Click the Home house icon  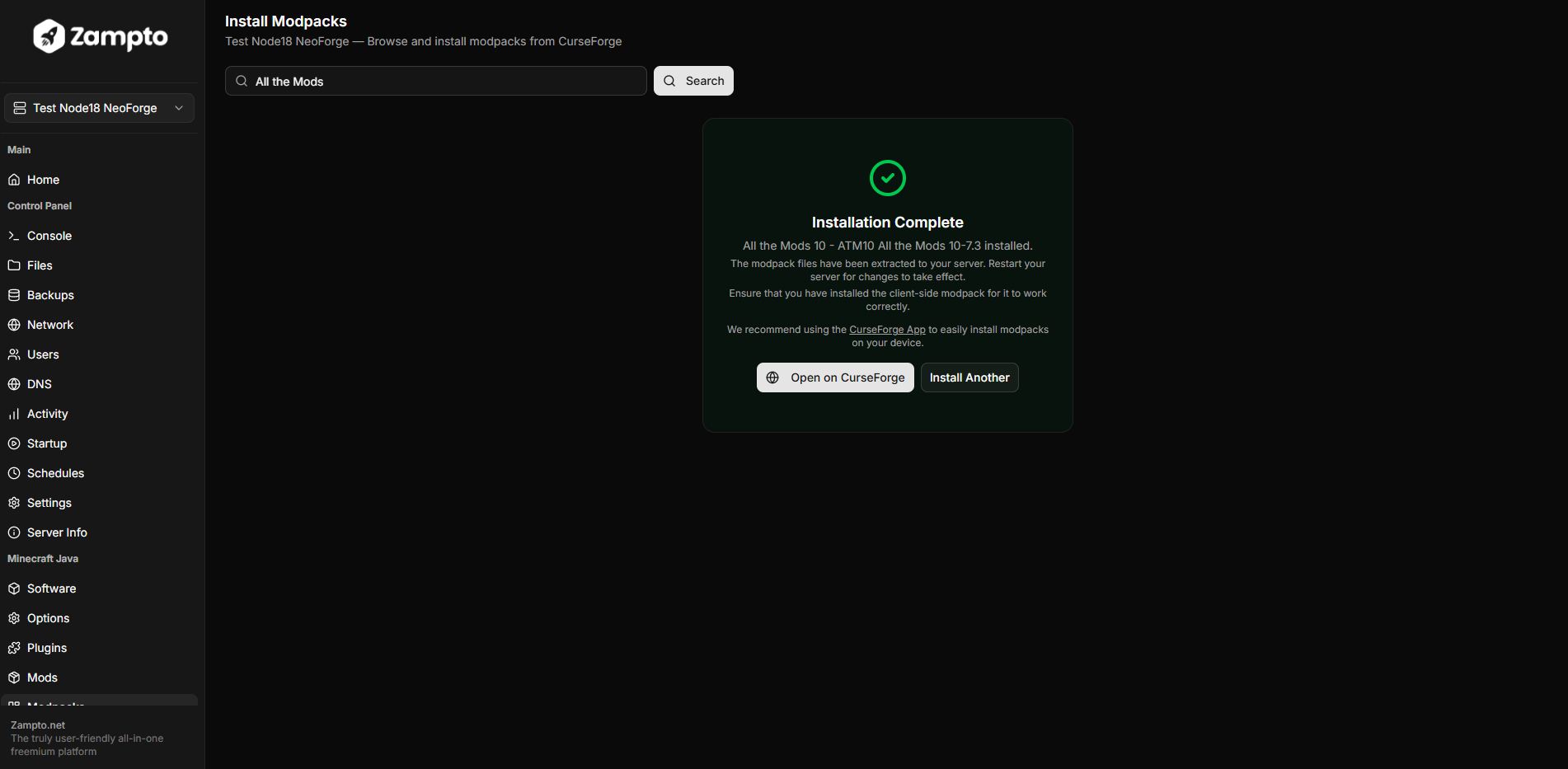point(14,180)
